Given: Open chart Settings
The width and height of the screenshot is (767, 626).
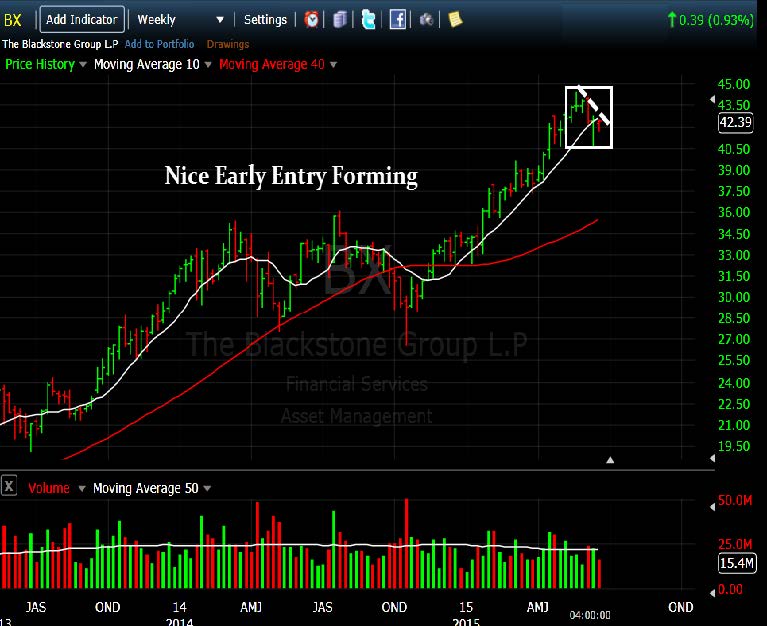Looking at the screenshot, I should 265,20.
